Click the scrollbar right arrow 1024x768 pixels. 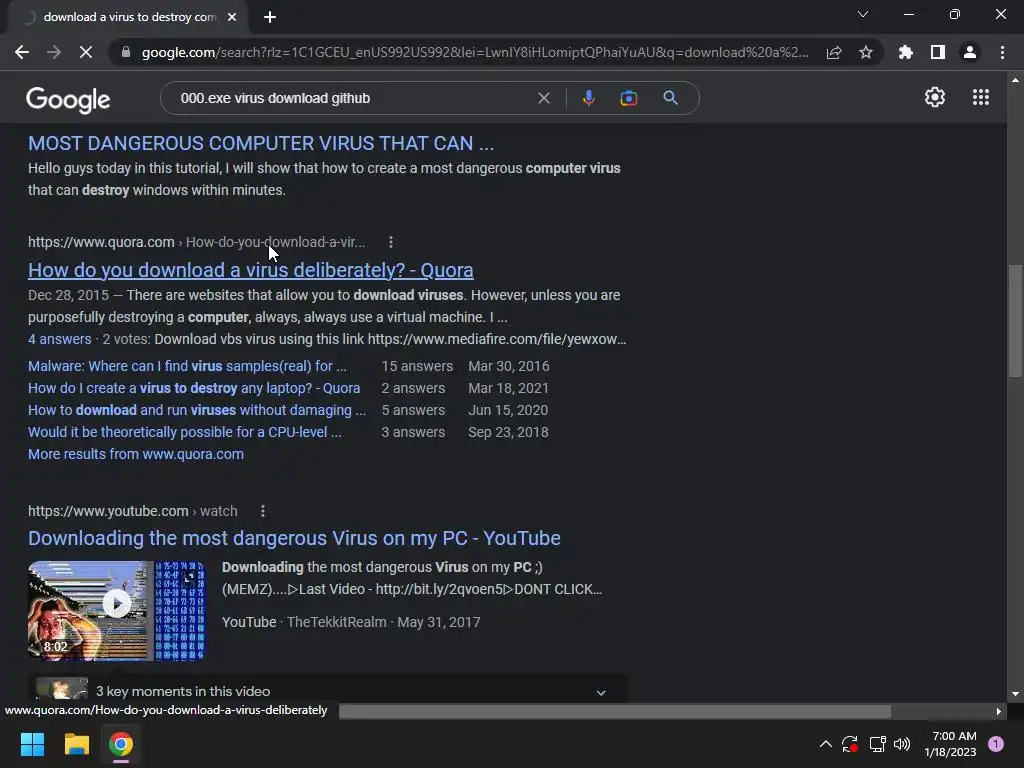click(x=999, y=711)
